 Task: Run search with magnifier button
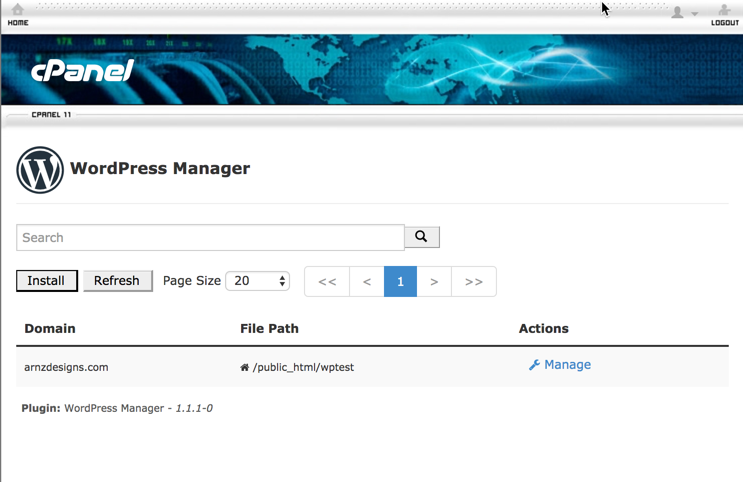point(422,236)
